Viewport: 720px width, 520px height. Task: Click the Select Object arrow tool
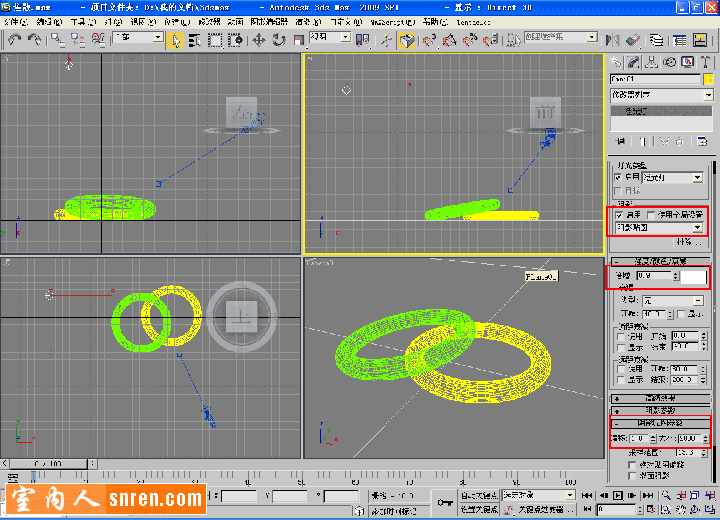(175, 40)
